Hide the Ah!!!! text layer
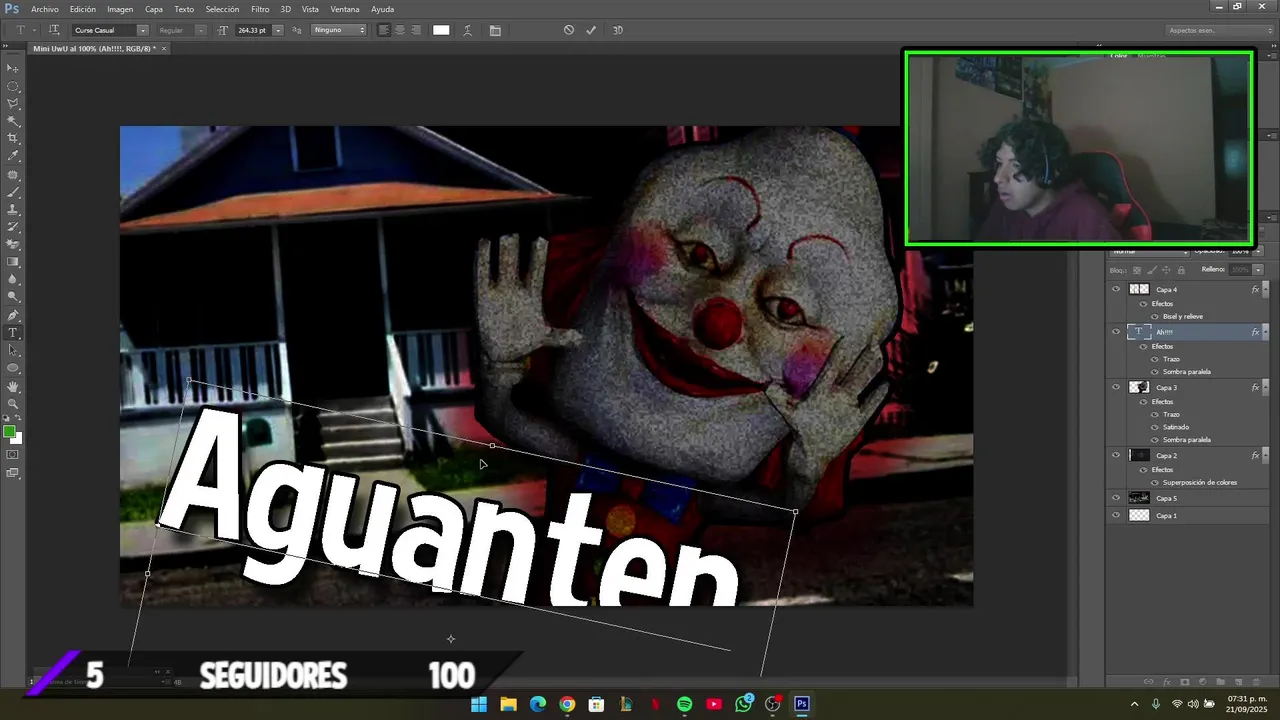The image size is (1280, 720). tap(1116, 332)
